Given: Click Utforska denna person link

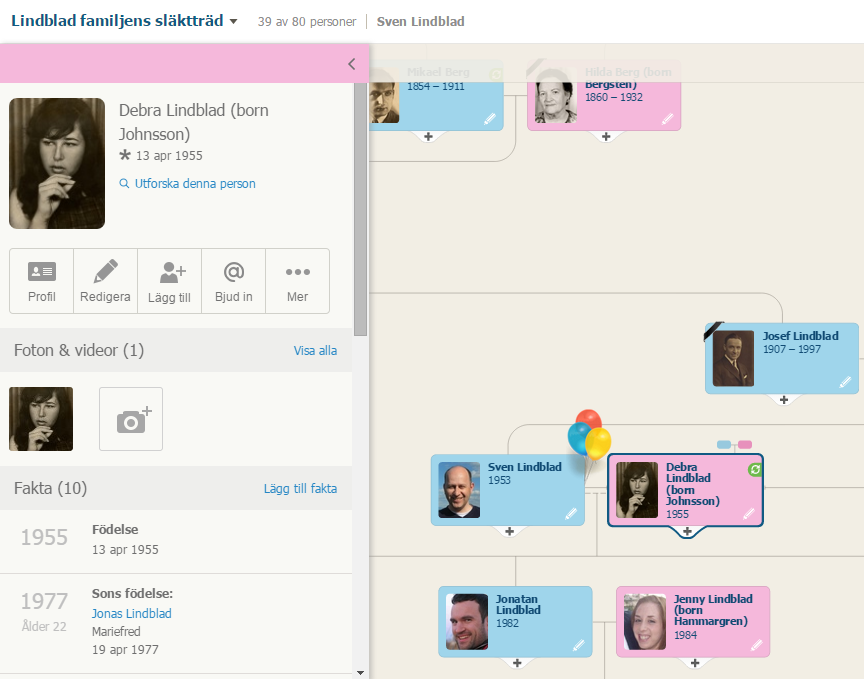Looking at the screenshot, I should click(x=188, y=184).
